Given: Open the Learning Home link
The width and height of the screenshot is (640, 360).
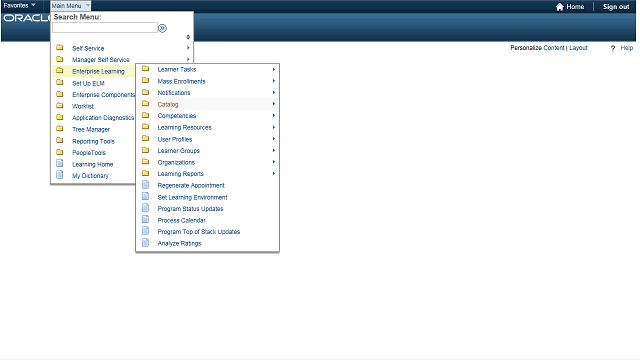Looking at the screenshot, I should tap(93, 164).
